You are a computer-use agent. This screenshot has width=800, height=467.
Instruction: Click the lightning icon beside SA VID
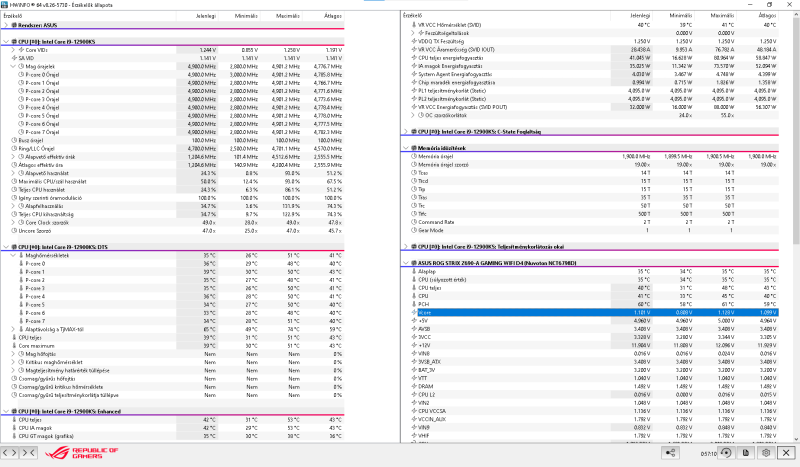pos(14,58)
